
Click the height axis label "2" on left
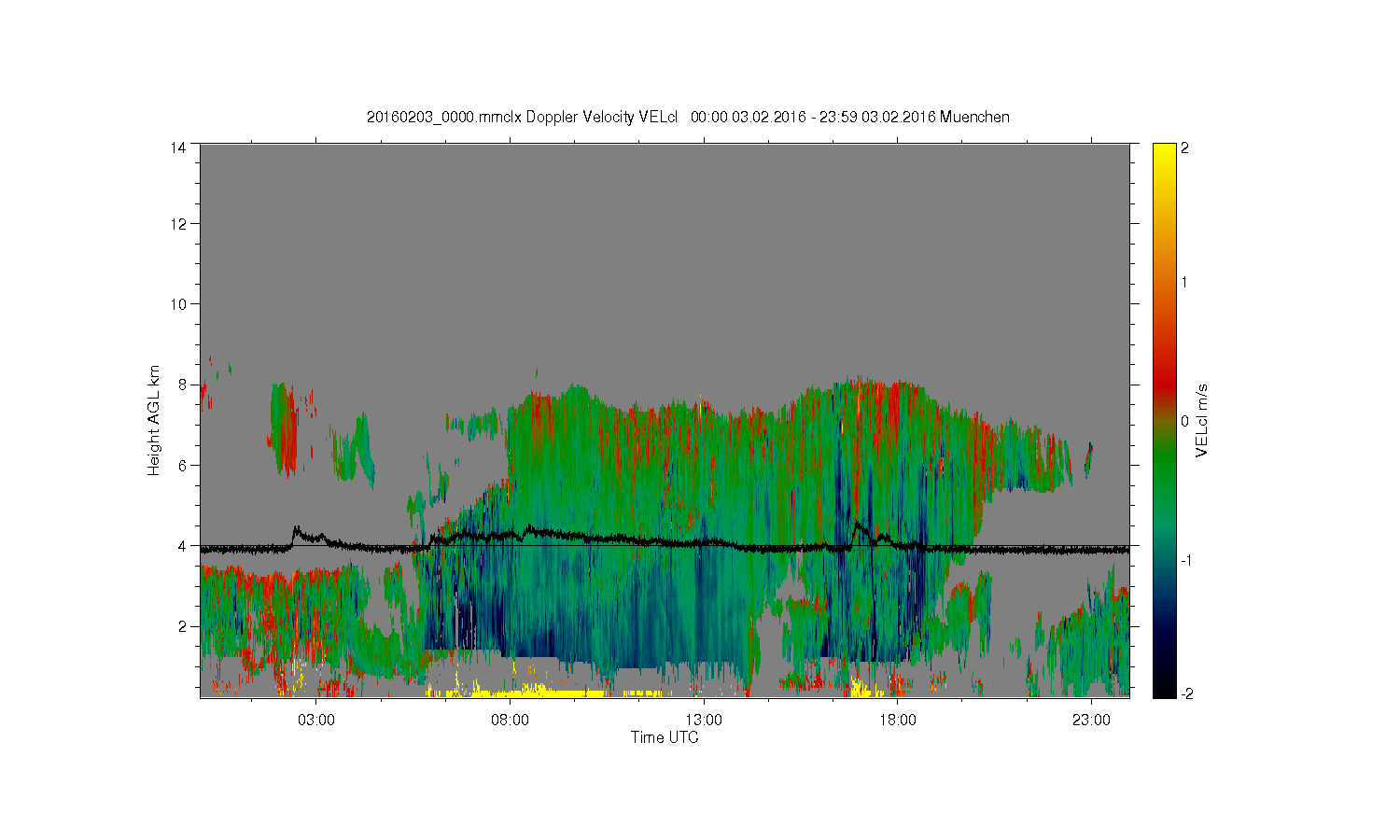(183, 626)
